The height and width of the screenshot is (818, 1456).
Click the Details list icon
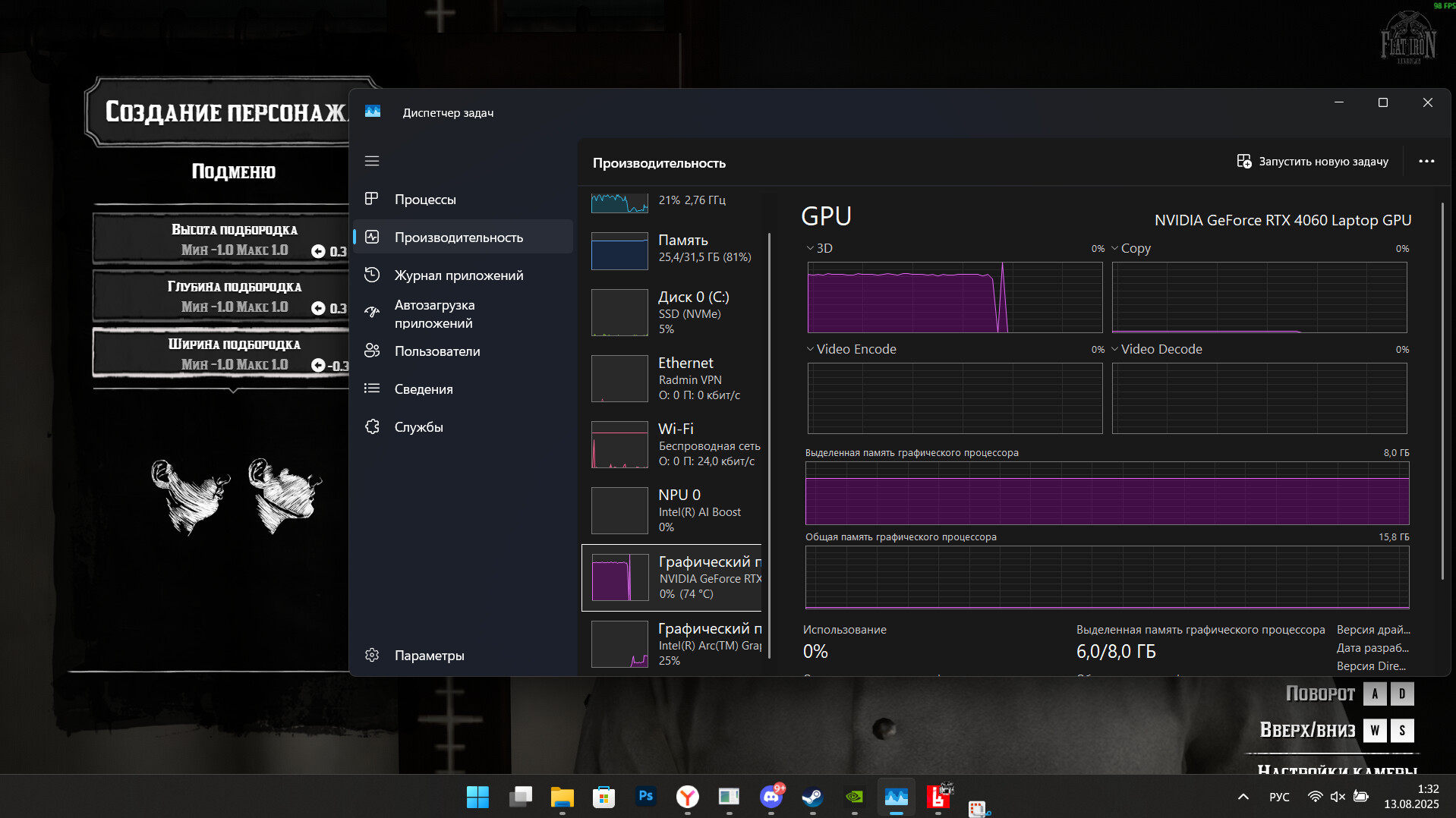pos(372,389)
